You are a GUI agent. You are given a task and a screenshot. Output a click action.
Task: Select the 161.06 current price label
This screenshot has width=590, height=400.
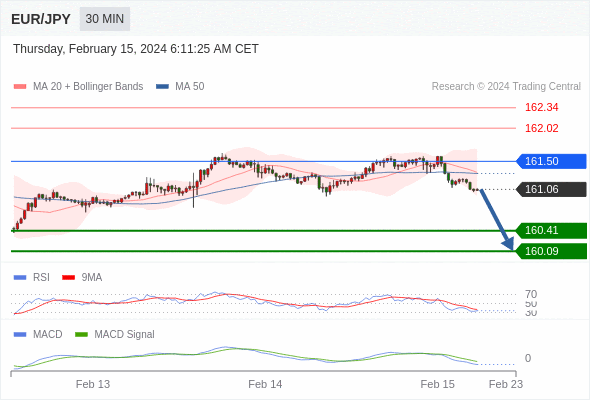coord(550,189)
